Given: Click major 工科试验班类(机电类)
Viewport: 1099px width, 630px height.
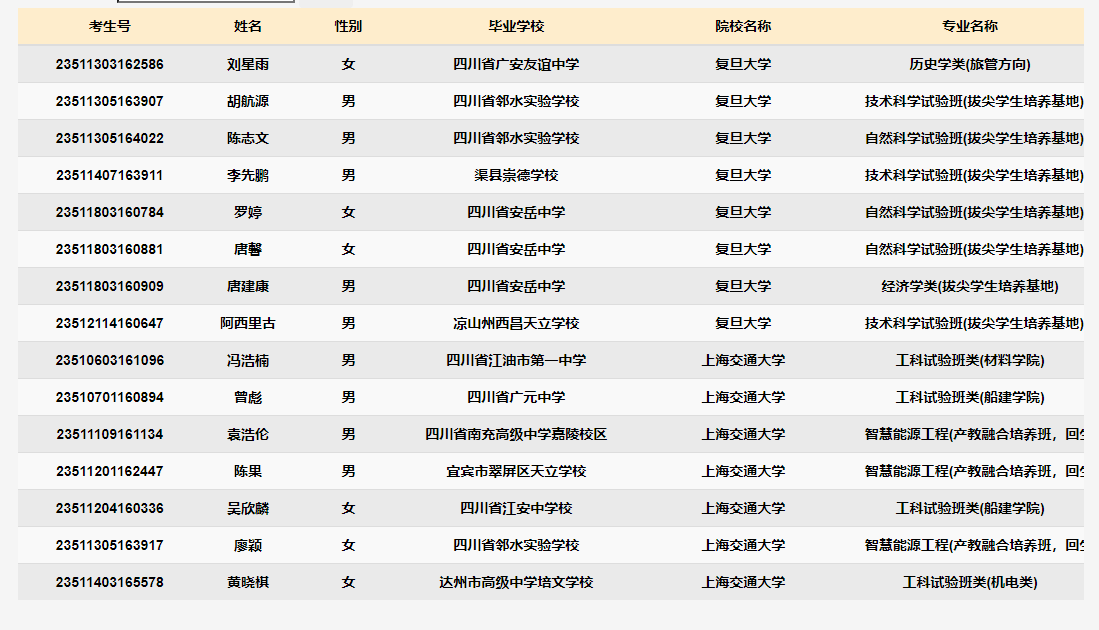Looking at the screenshot, I should (970, 582).
